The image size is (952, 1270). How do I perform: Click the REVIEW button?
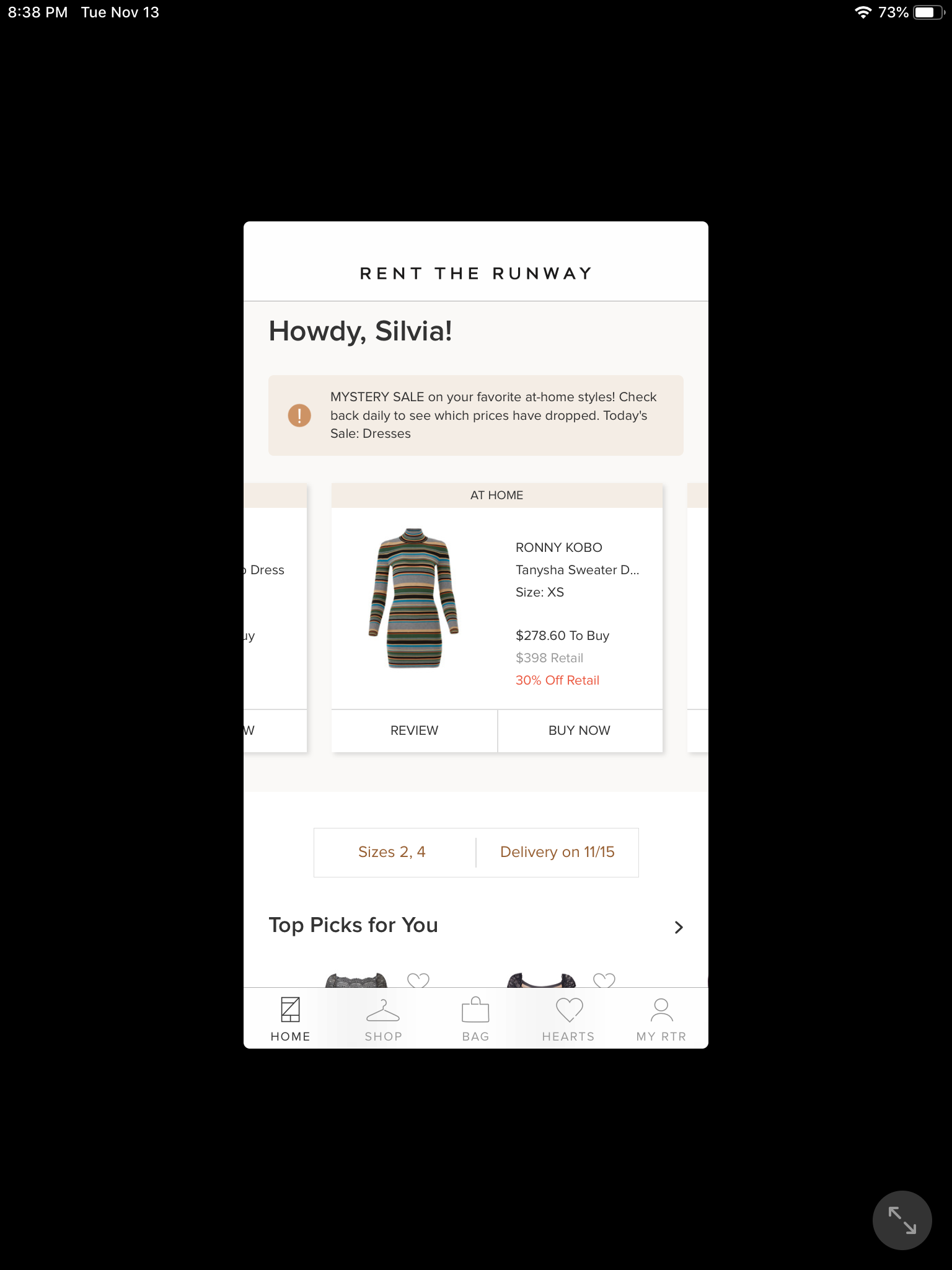tap(414, 730)
